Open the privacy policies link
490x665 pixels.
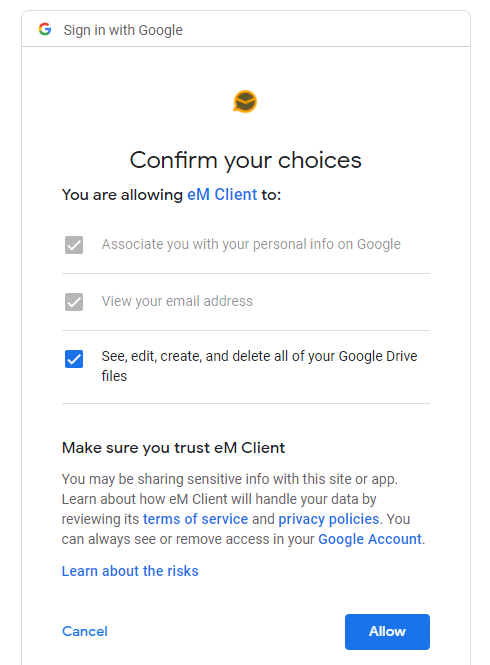(x=329, y=519)
